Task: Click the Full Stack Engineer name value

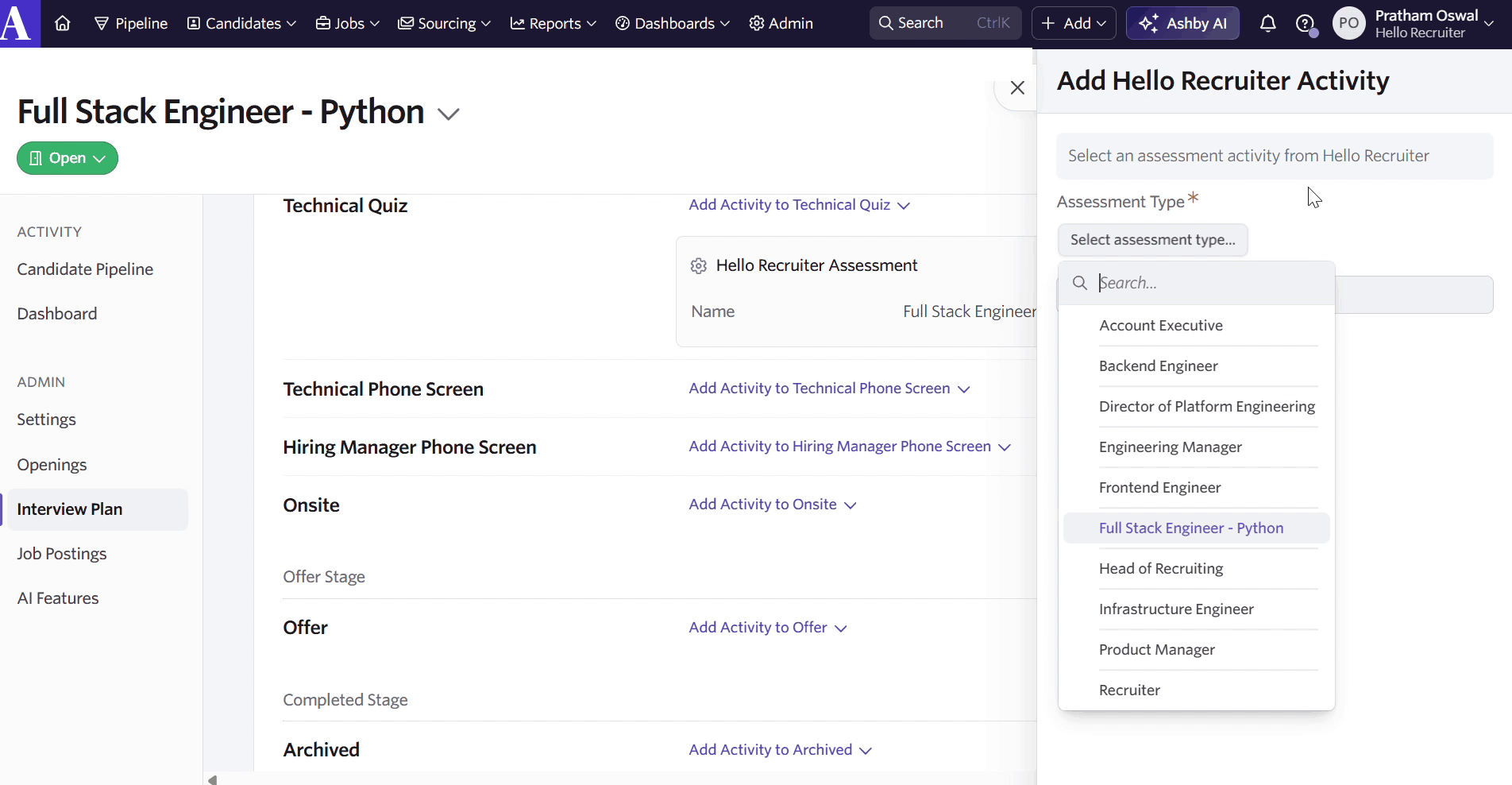Action: tap(969, 311)
